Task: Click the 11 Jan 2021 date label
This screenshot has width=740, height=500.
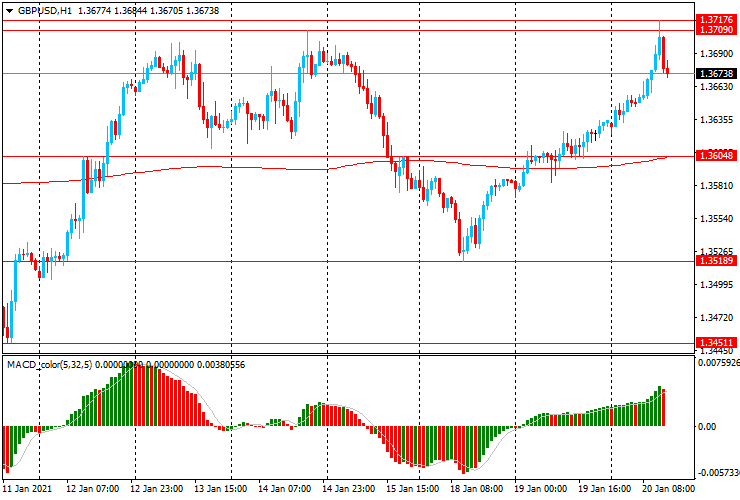Action: click(27, 490)
